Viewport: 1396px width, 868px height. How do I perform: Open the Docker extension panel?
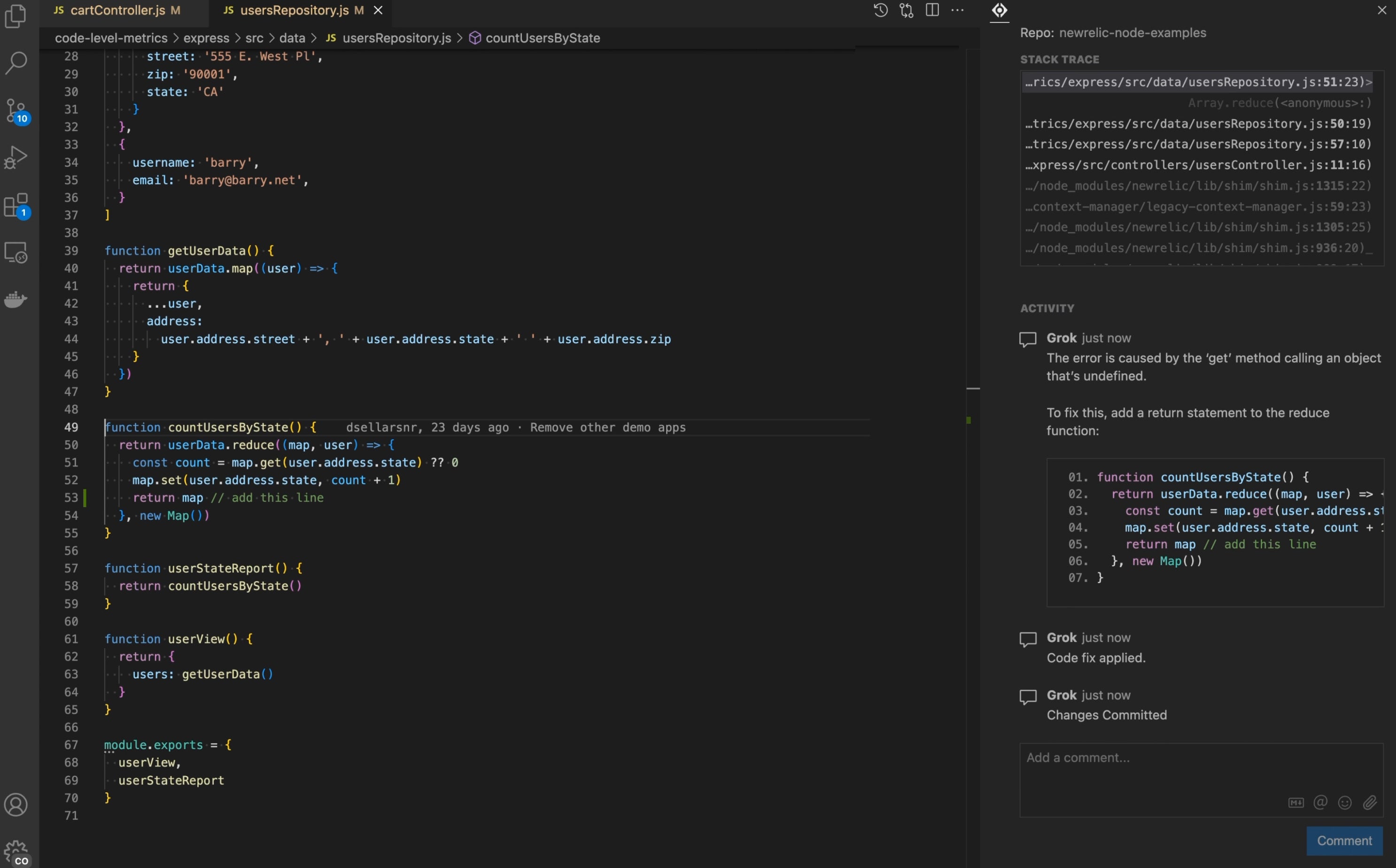(16, 299)
